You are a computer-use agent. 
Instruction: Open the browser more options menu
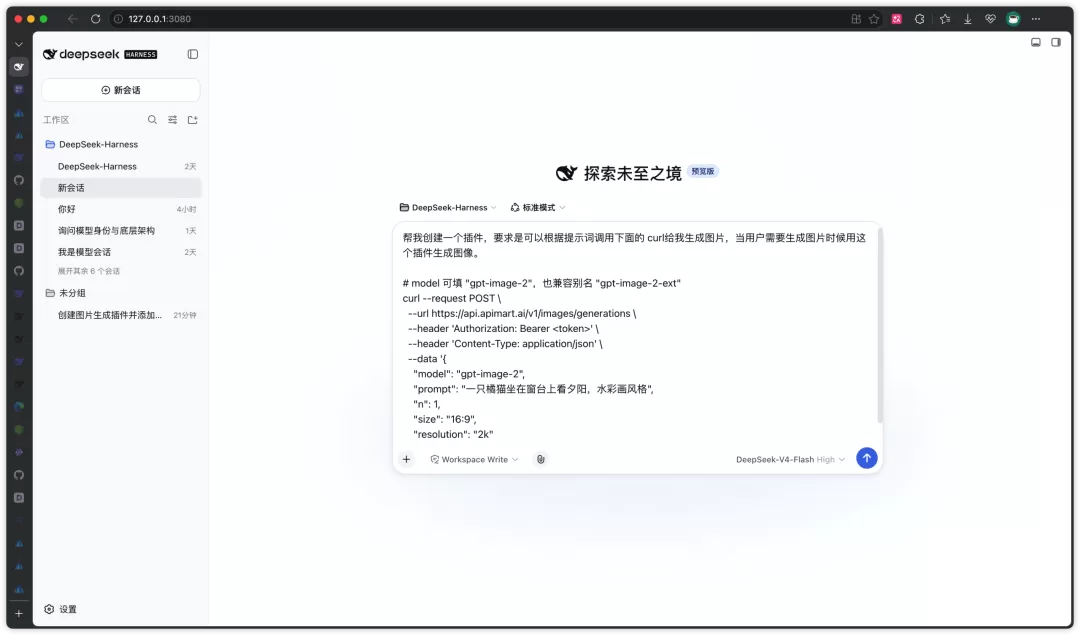(1036, 19)
